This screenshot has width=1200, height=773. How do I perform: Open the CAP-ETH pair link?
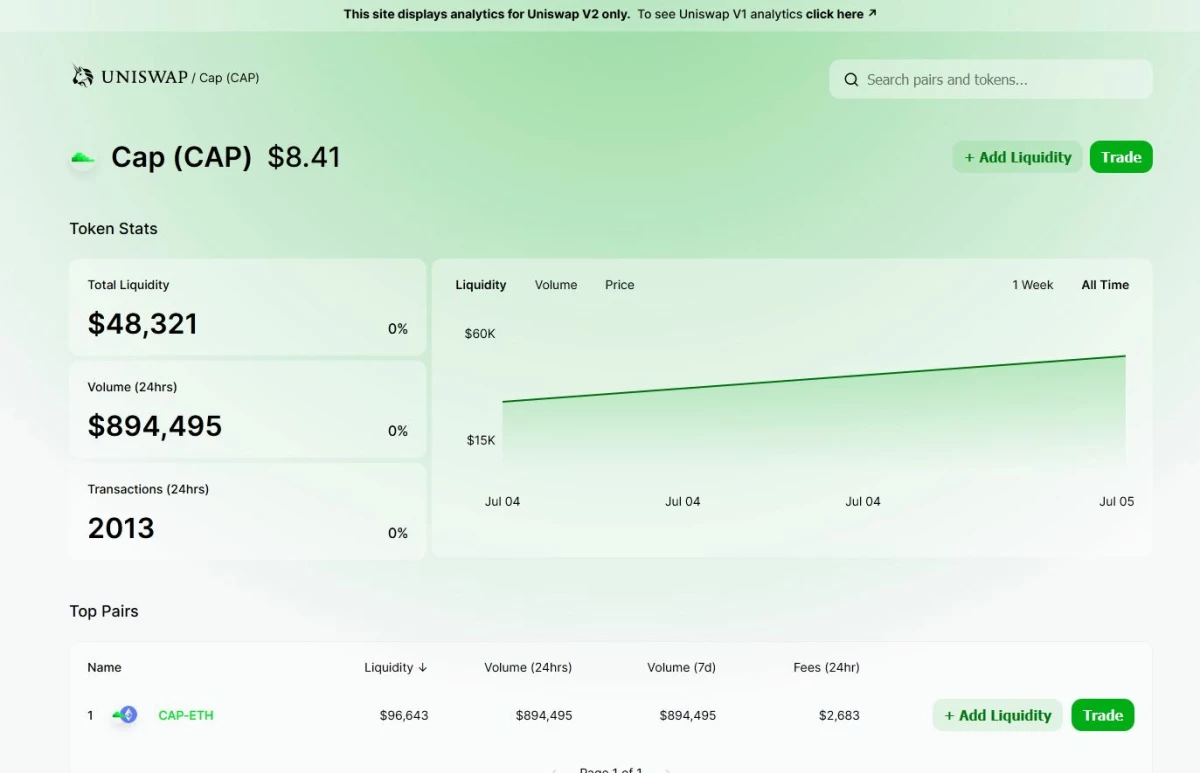click(186, 715)
